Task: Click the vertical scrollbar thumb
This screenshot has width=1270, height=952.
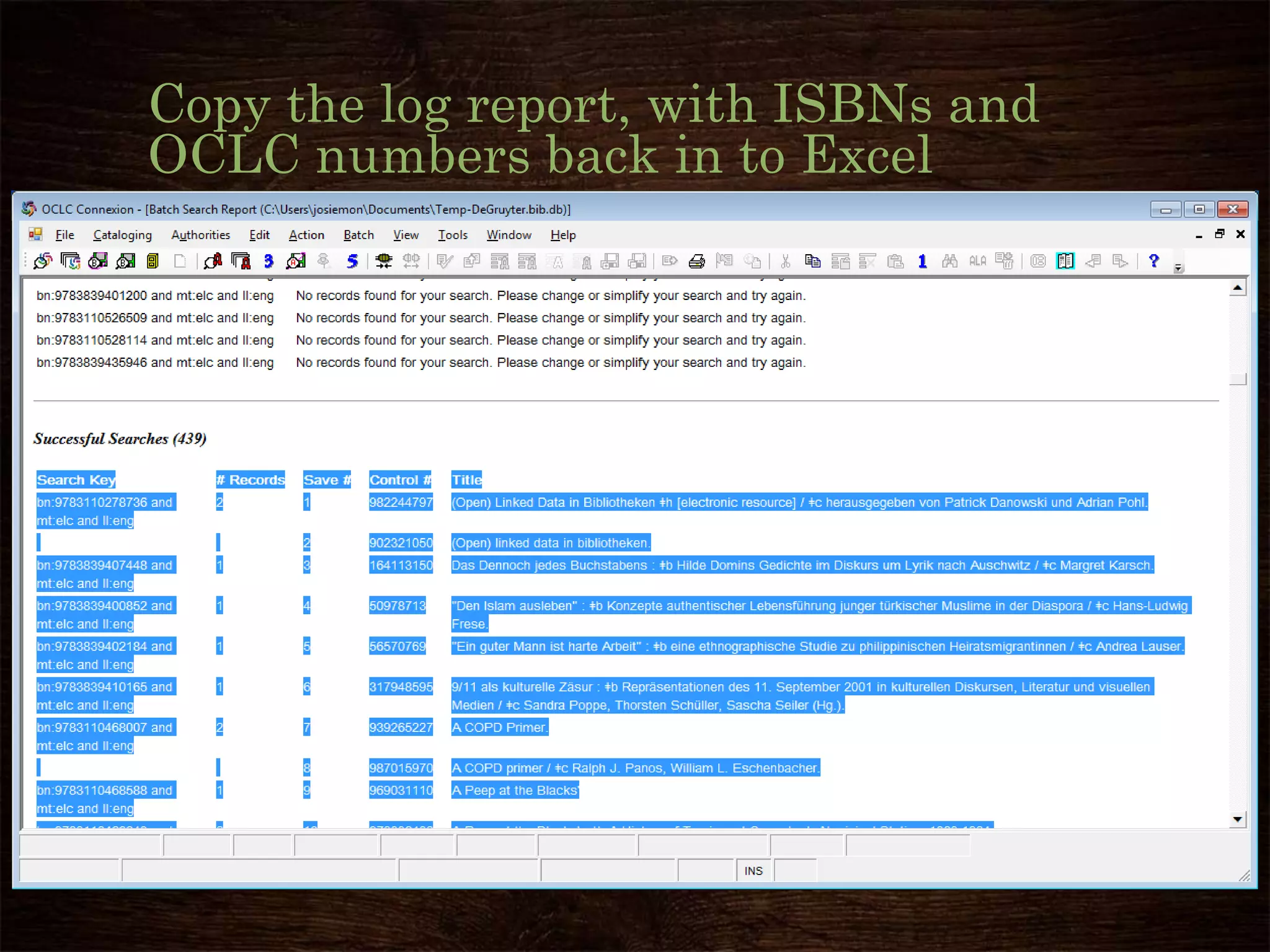Action: pyautogui.click(x=1237, y=379)
